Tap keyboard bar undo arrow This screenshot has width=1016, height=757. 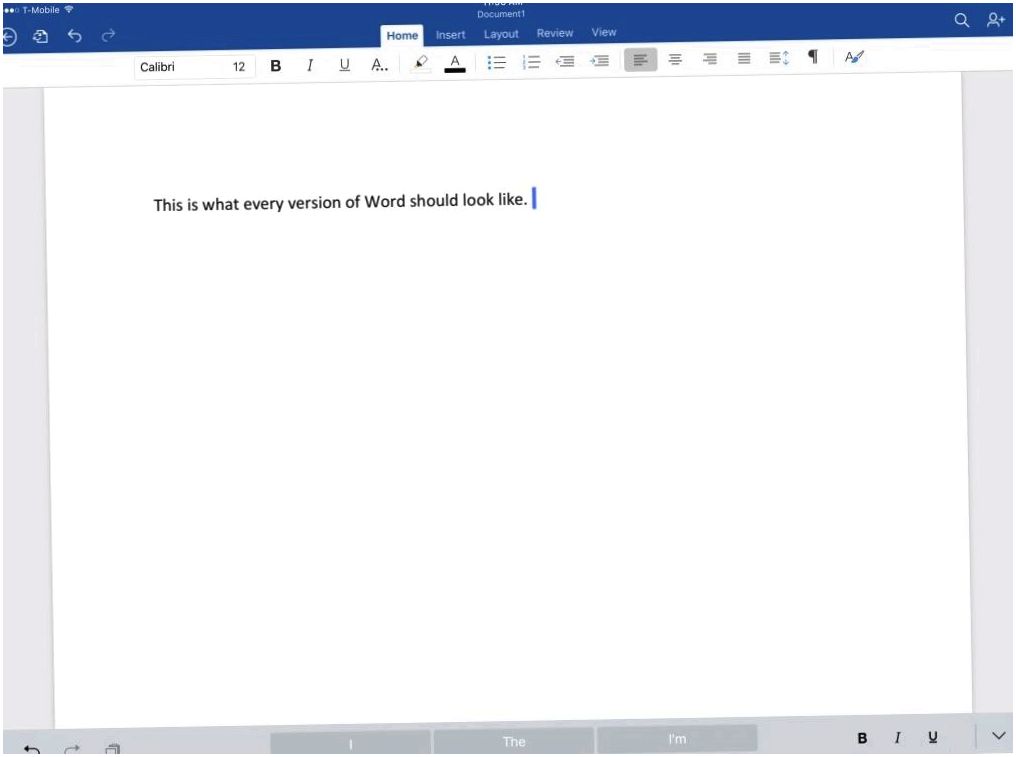(32, 749)
